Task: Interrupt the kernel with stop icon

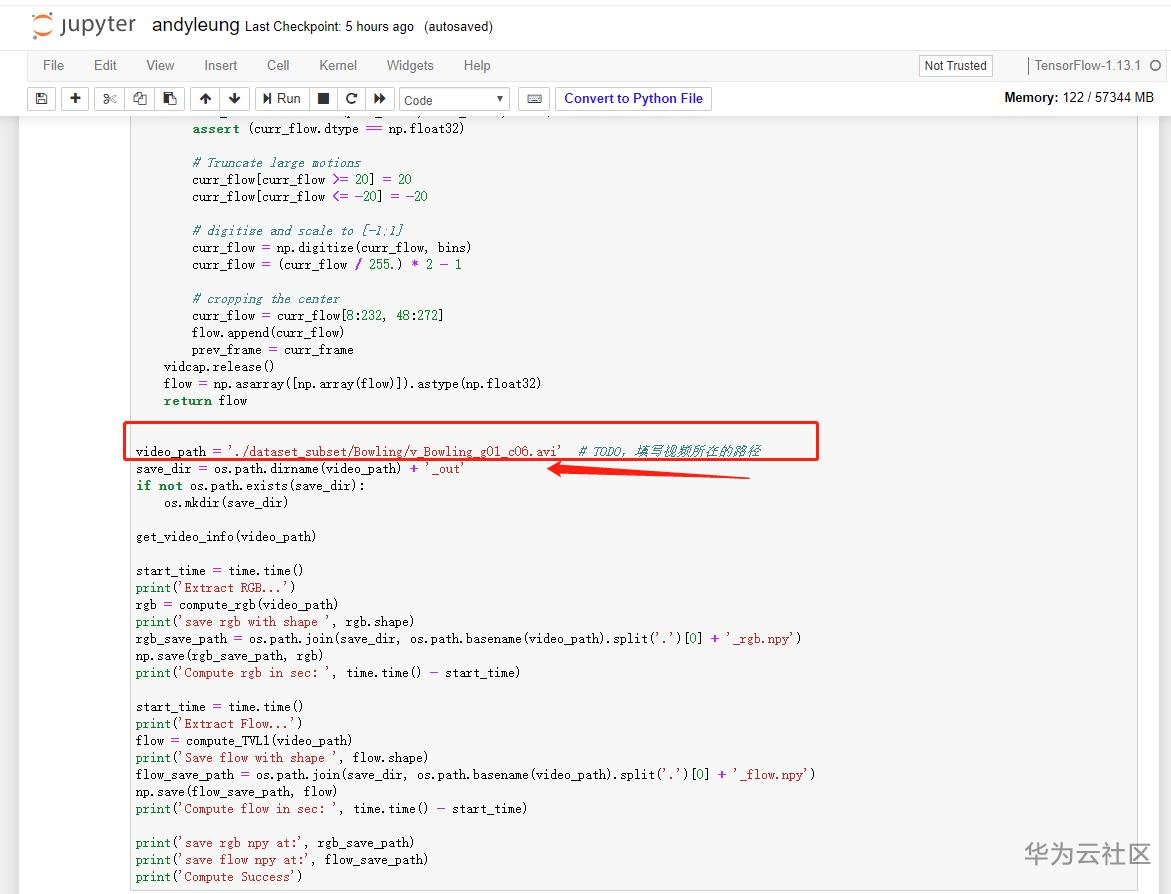Action: click(323, 99)
